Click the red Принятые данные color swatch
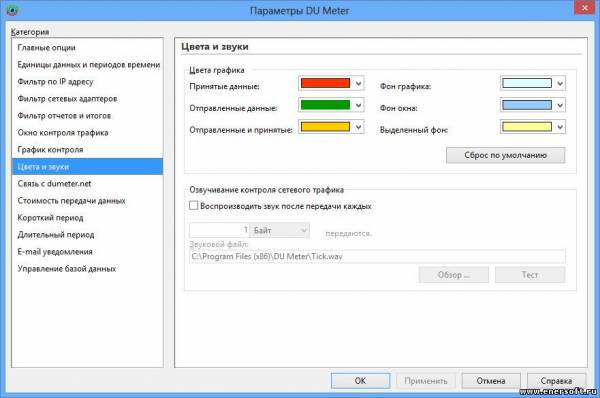 click(x=325, y=83)
